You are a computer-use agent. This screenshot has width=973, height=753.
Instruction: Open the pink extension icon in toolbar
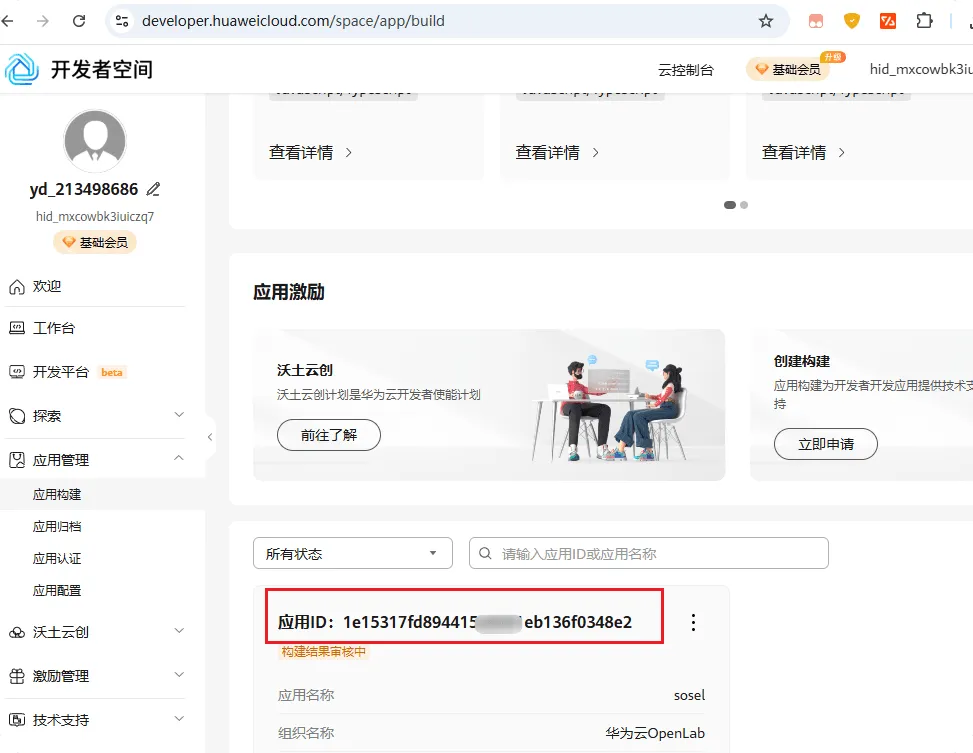coord(815,21)
